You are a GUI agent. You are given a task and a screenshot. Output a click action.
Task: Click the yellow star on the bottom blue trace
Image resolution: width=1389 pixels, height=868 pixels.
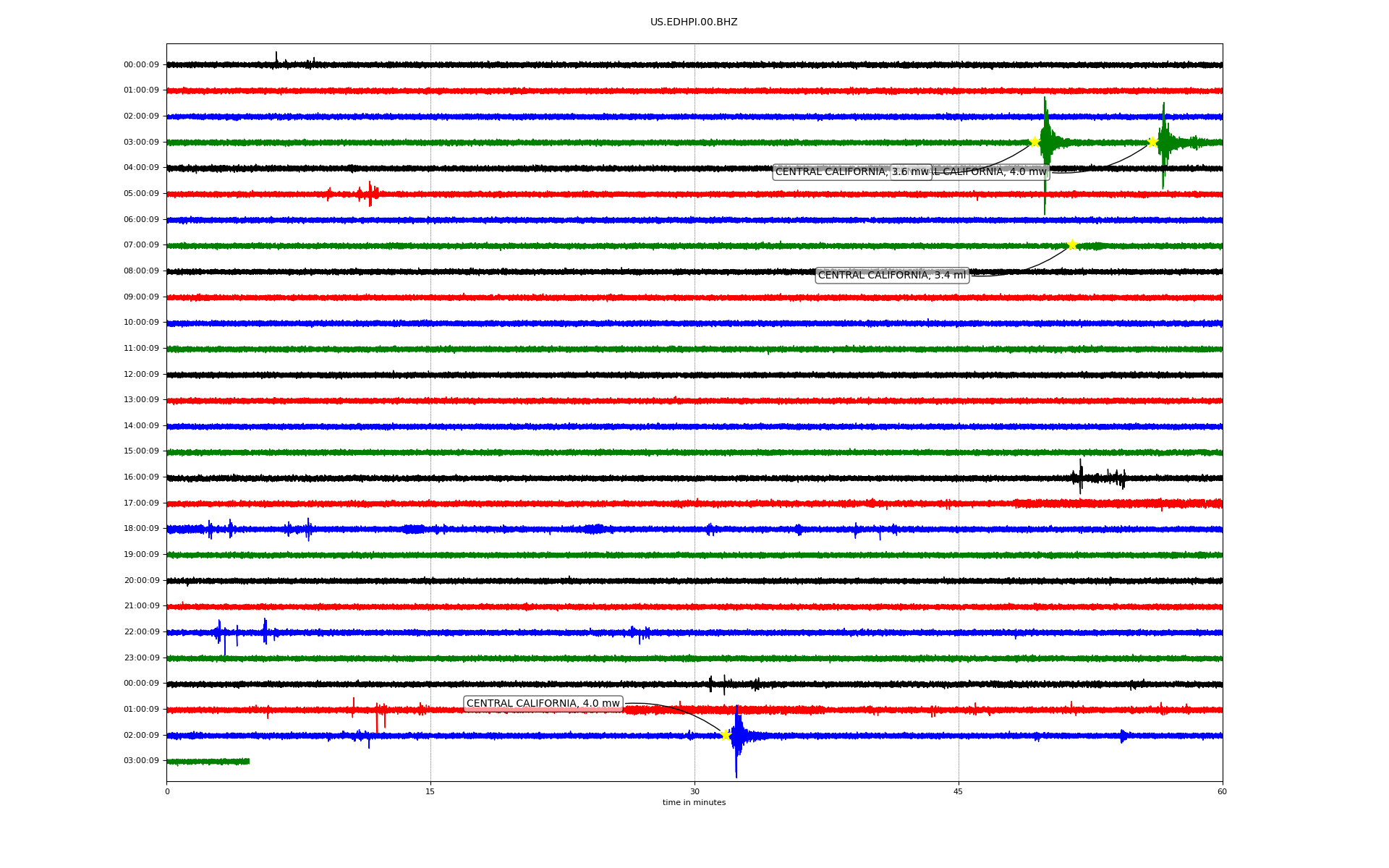(x=725, y=735)
